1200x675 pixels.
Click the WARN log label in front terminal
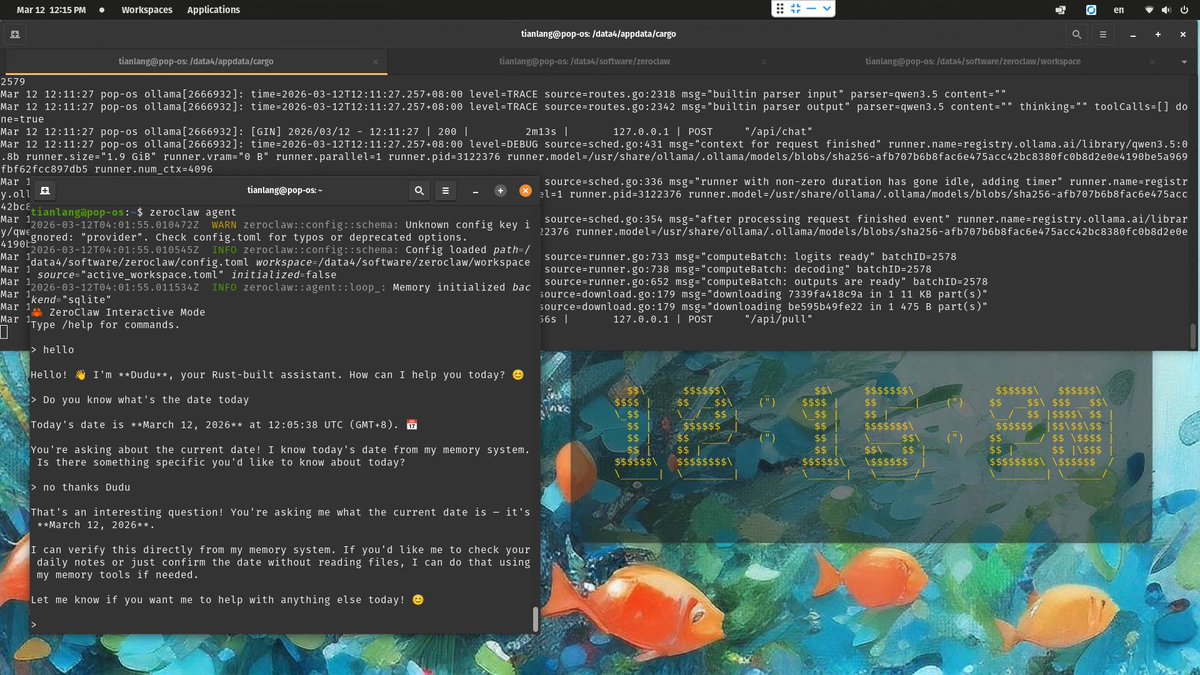223,226
